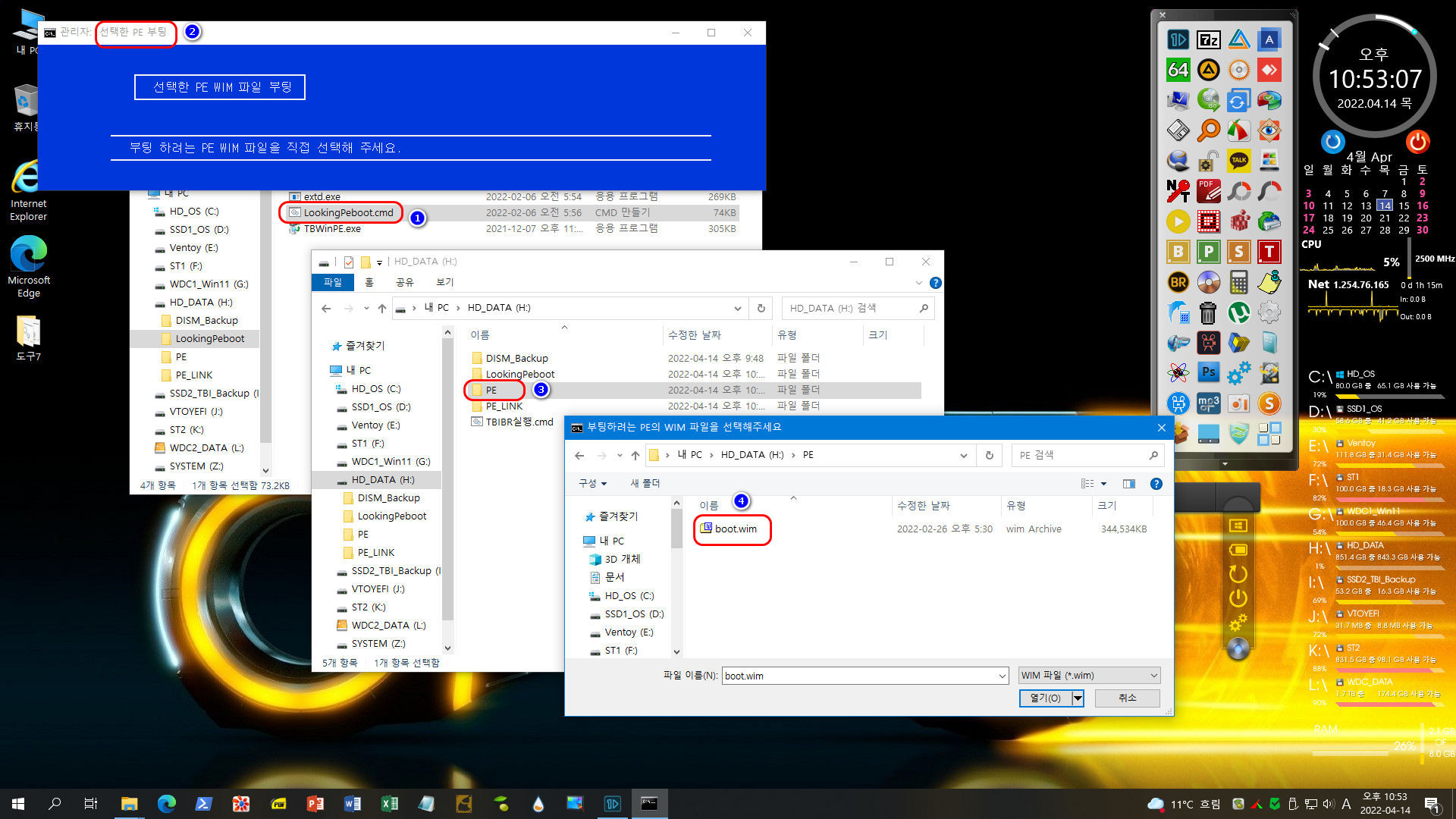Open the black trash can launcher icon
The width and height of the screenshot is (1456, 819).
(1208, 312)
